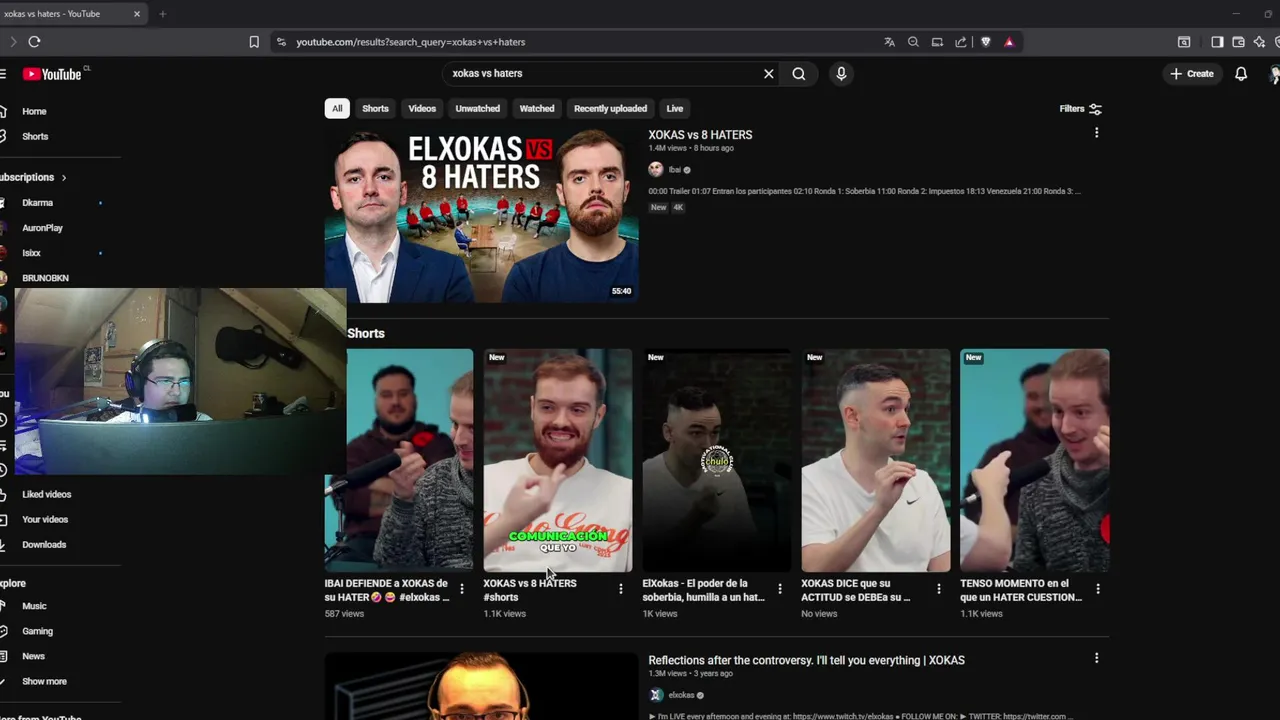The height and width of the screenshot is (720, 1280).
Task: Expand the Subscriptions section chevron
Action: [63, 177]
